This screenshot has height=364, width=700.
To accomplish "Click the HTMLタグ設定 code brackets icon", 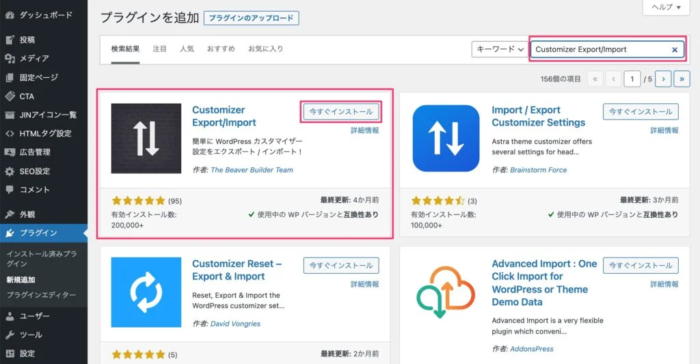I will pyautogui.click(x=9, y=134).
